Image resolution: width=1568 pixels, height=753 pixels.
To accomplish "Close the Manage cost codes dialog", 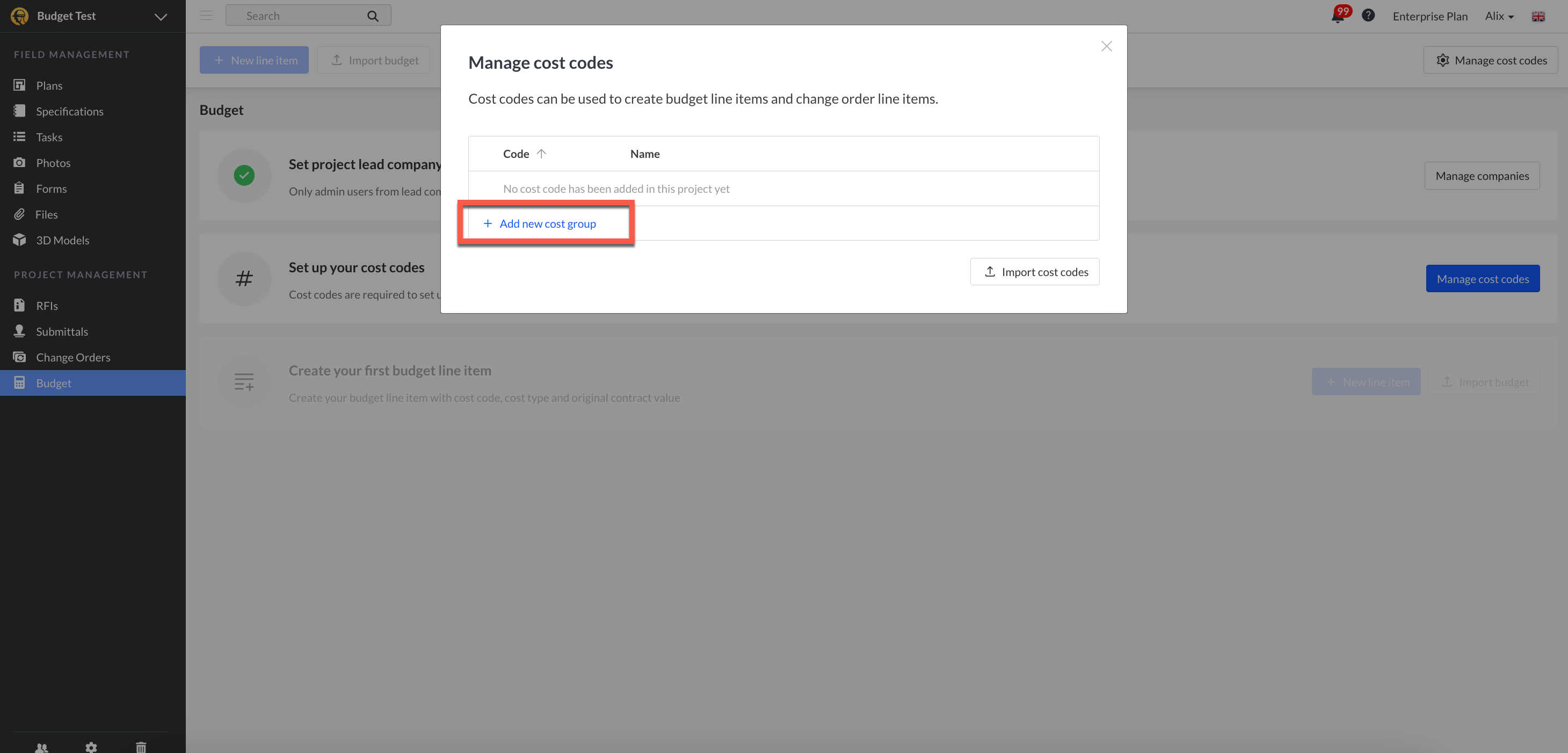I will tap(1106, 46).
